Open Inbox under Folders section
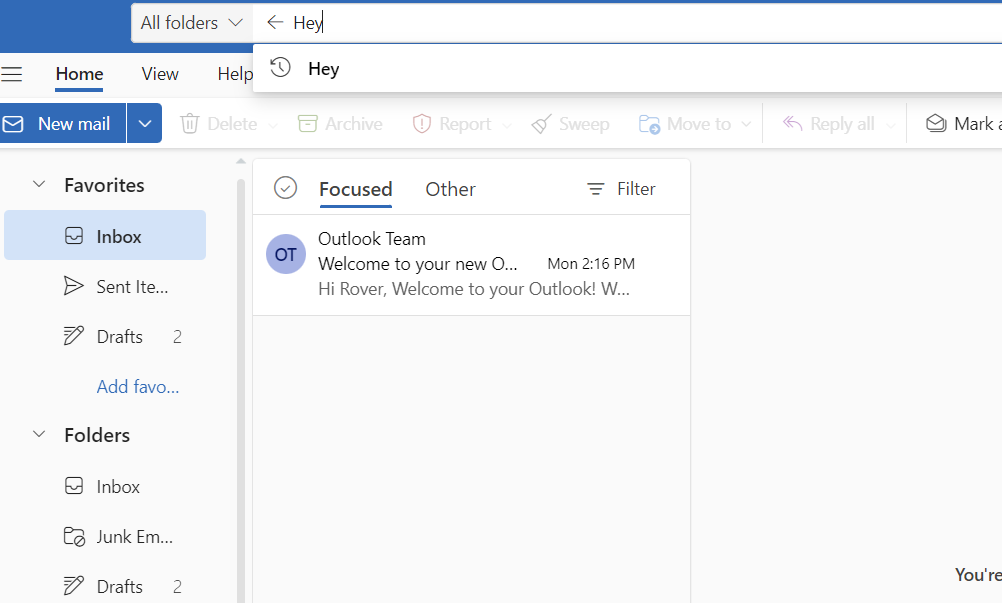Image resolution: width=1002 pixels, height=603 pixels. tap(105, 486)
